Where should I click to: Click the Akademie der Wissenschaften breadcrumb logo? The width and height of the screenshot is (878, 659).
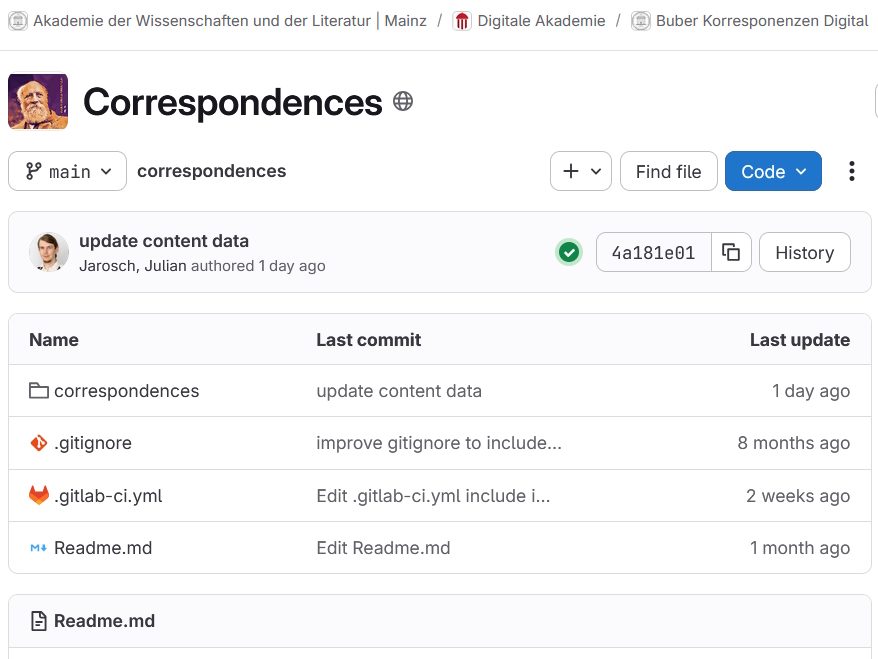(17, 20)
